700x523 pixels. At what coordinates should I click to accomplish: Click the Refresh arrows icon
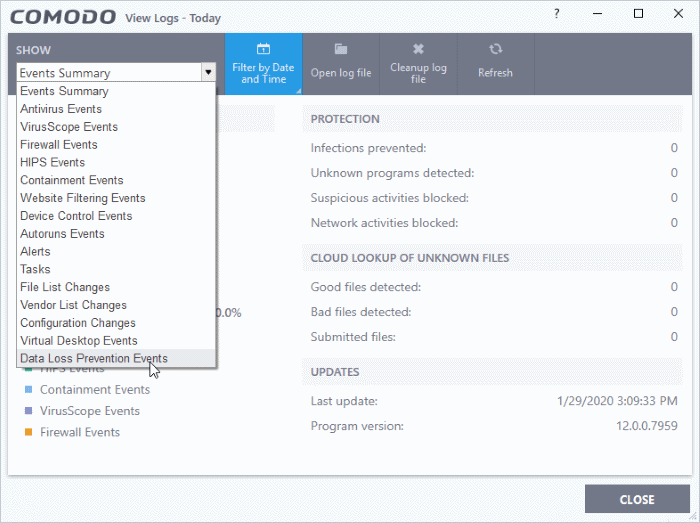[496, 49]
